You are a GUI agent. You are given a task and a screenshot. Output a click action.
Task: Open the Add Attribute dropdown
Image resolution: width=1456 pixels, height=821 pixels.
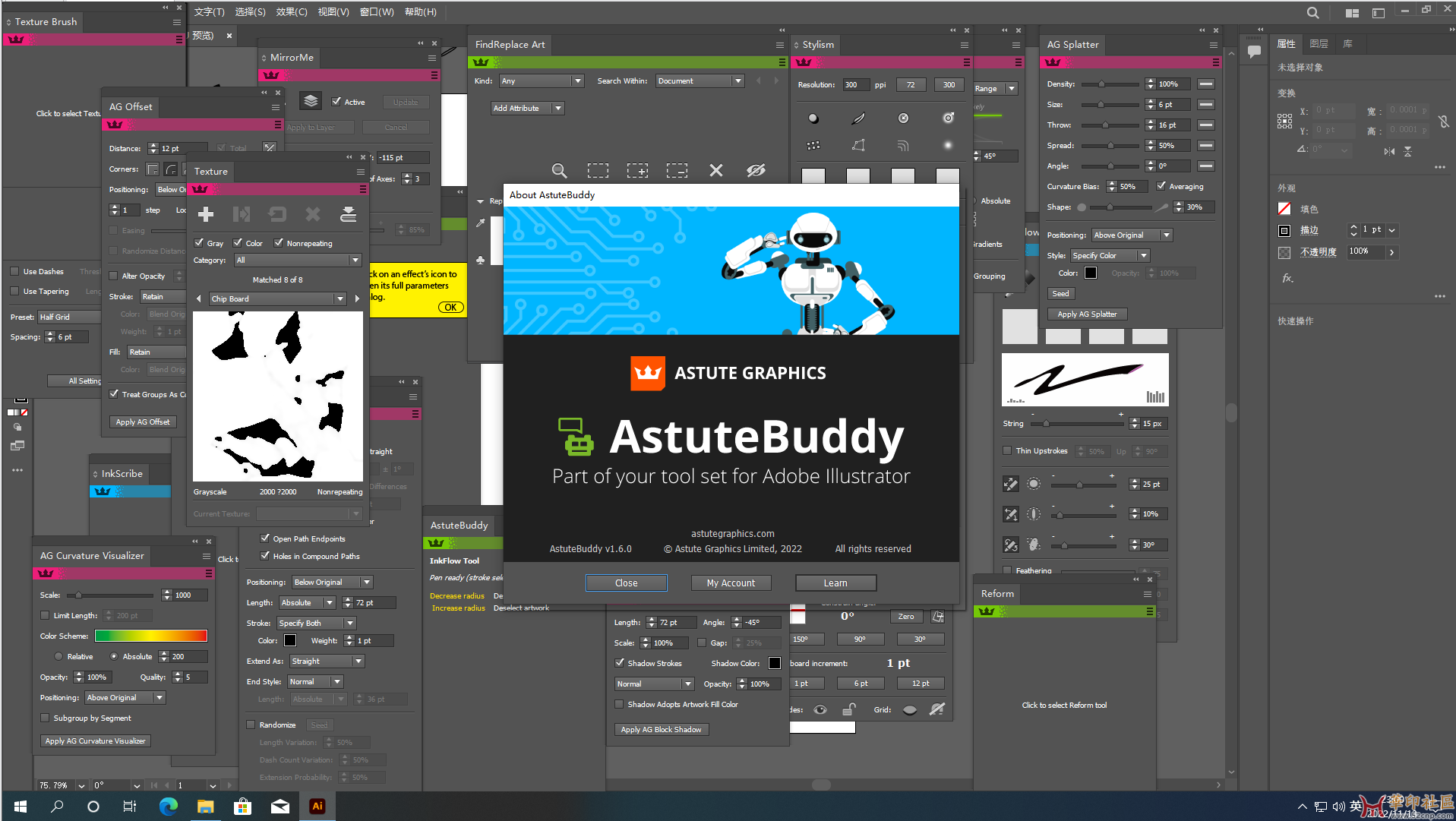click(x=527, y=108)
